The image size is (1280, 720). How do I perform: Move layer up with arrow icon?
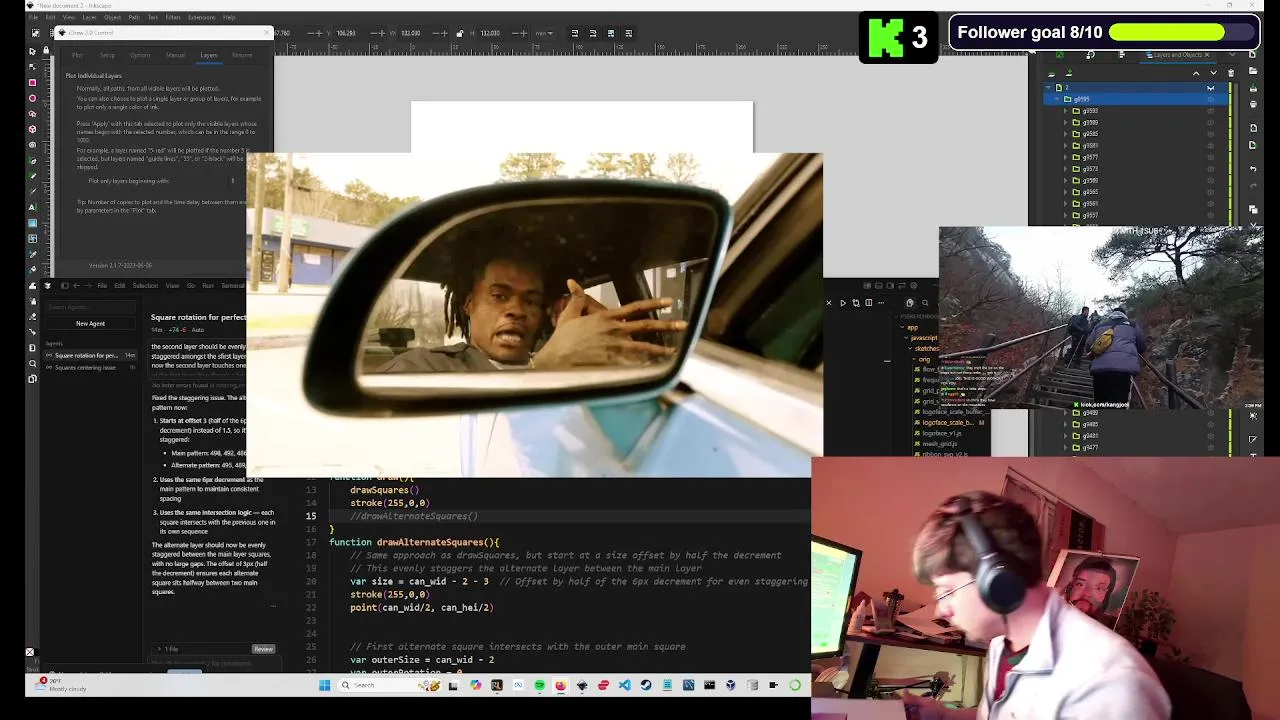tap(1196, 73)
